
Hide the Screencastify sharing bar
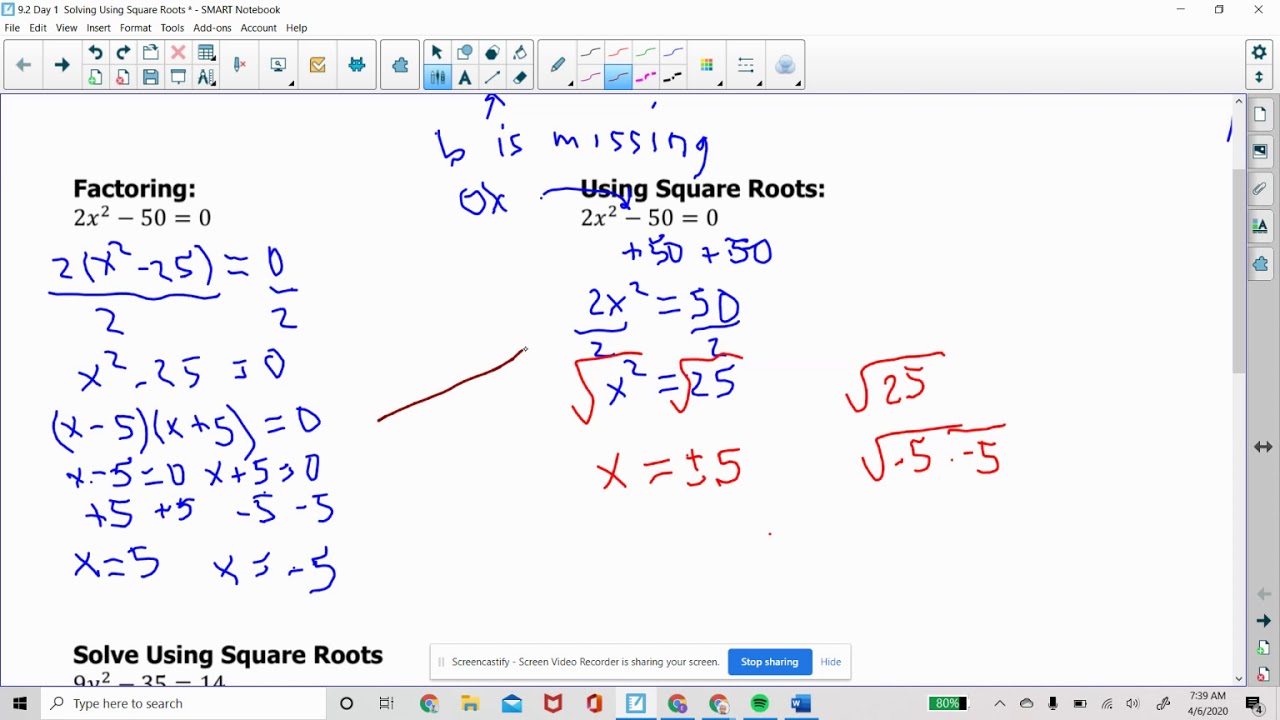[830, 662]
